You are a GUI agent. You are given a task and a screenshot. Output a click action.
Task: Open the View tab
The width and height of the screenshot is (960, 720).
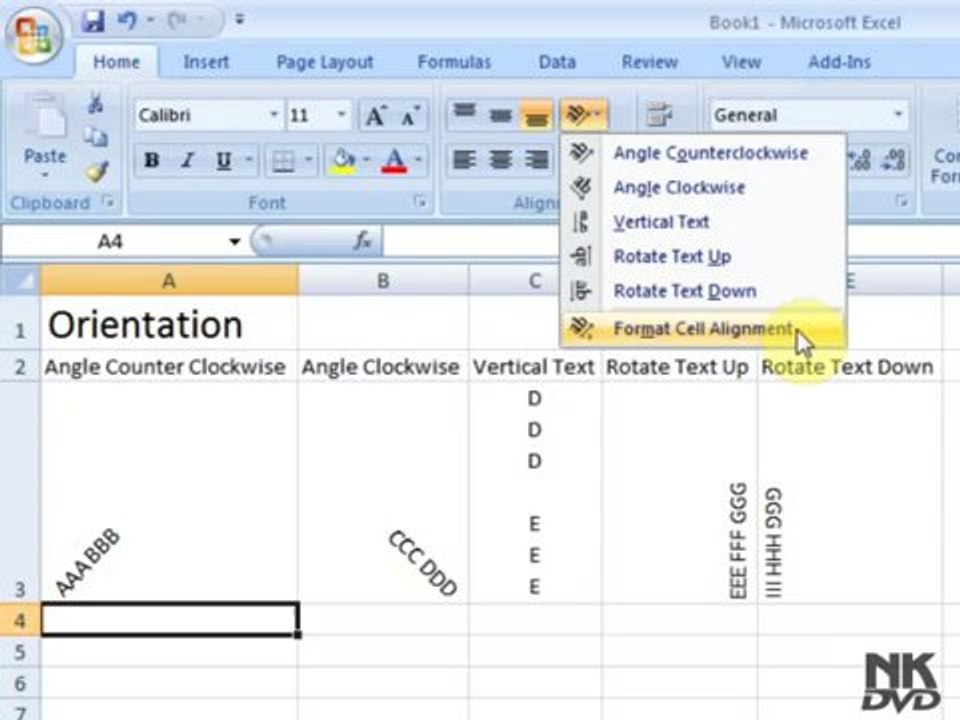[x=741, y=62]
